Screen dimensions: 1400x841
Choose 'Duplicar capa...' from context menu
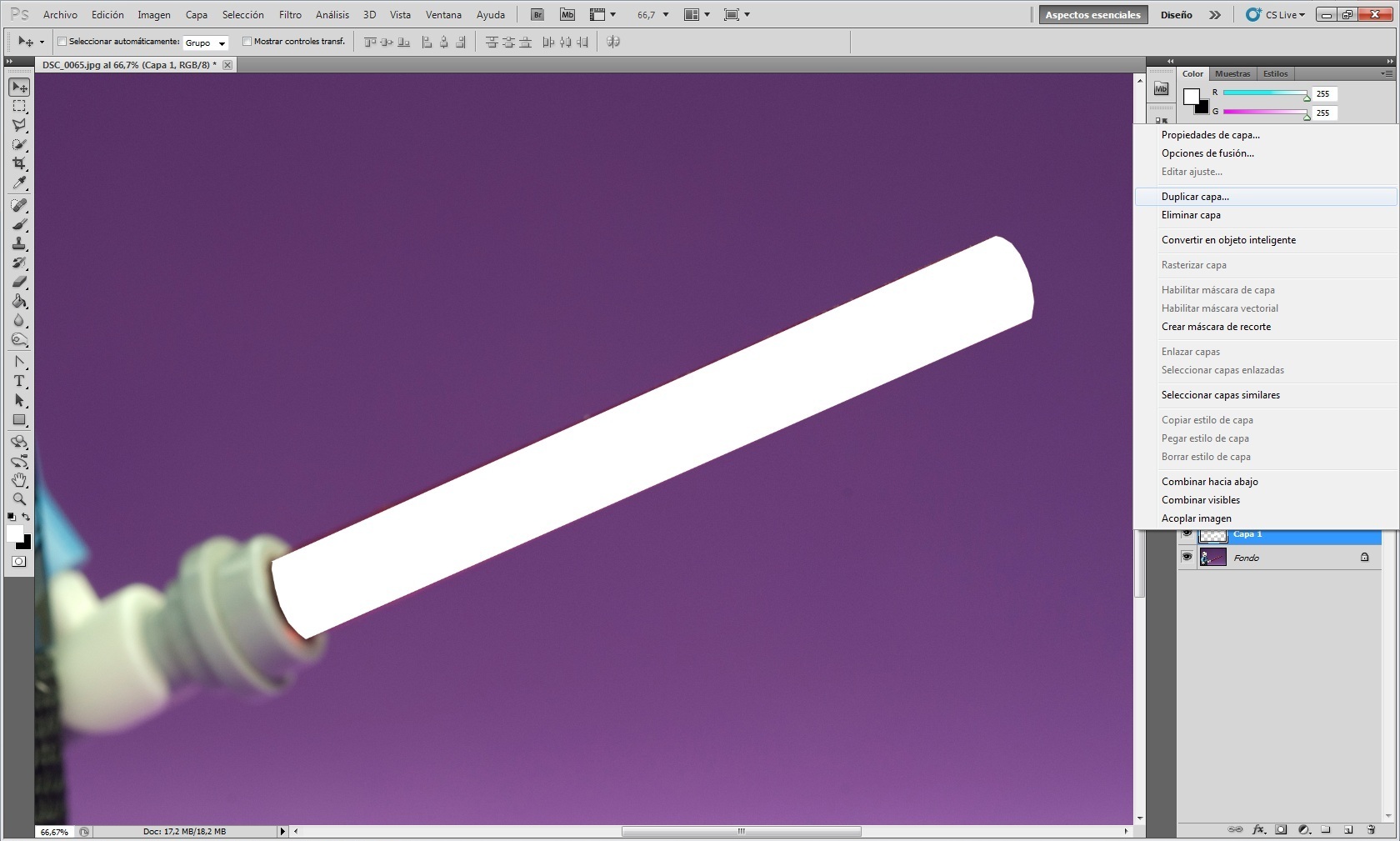1195,197
